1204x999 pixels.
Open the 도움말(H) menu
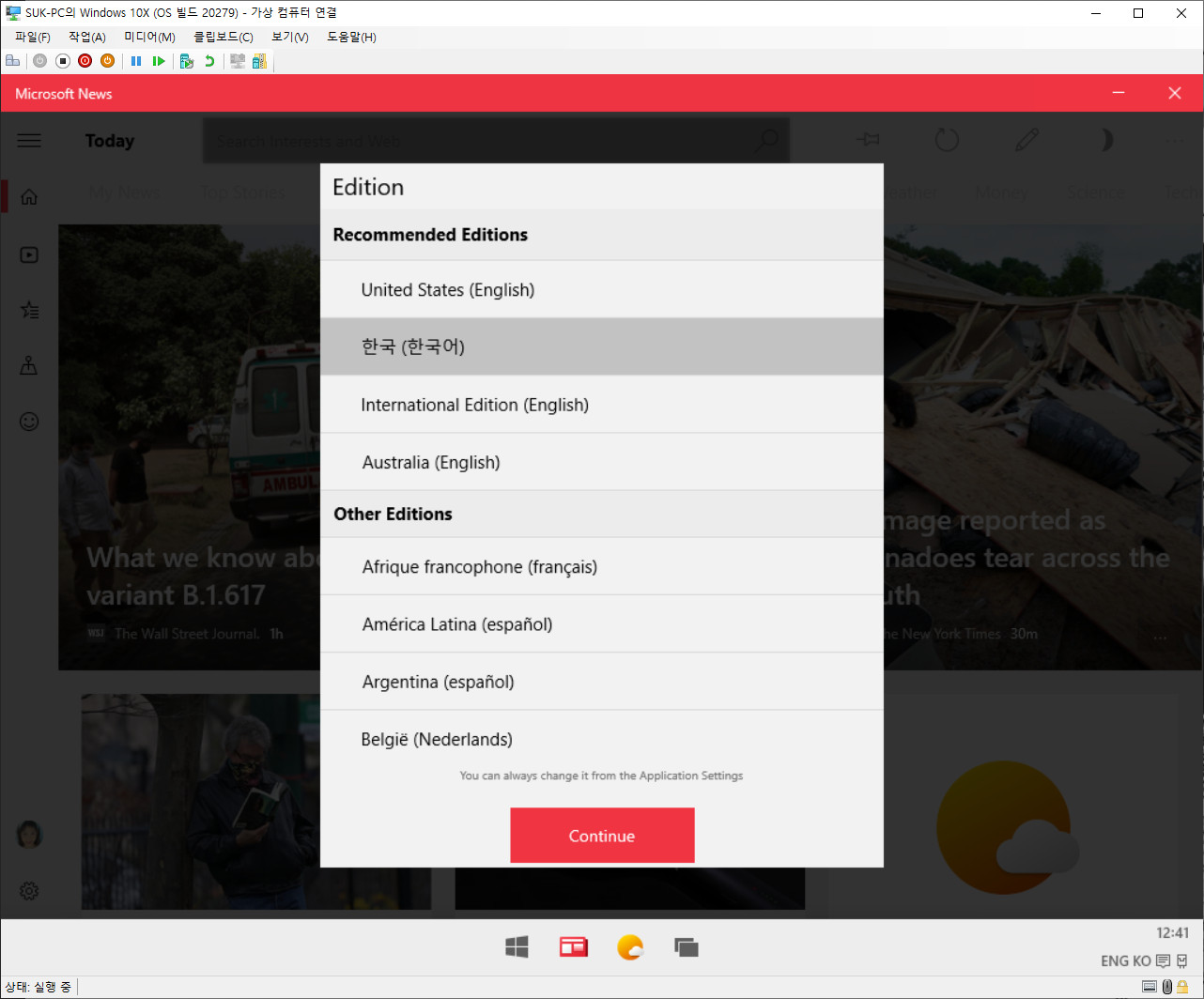pos(351,37)
